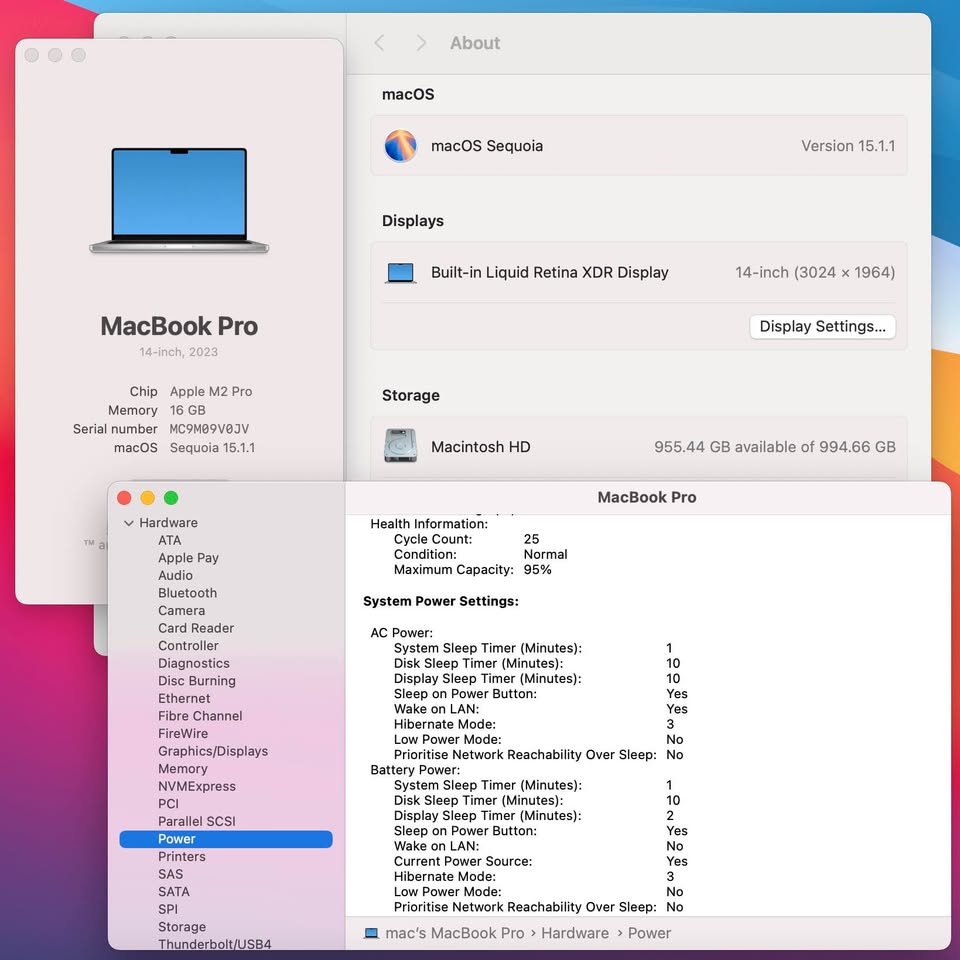Click the 14-inch (3024 × 1964) text
Viewport: 960px width, 960px height.
(x=814, y=272)
